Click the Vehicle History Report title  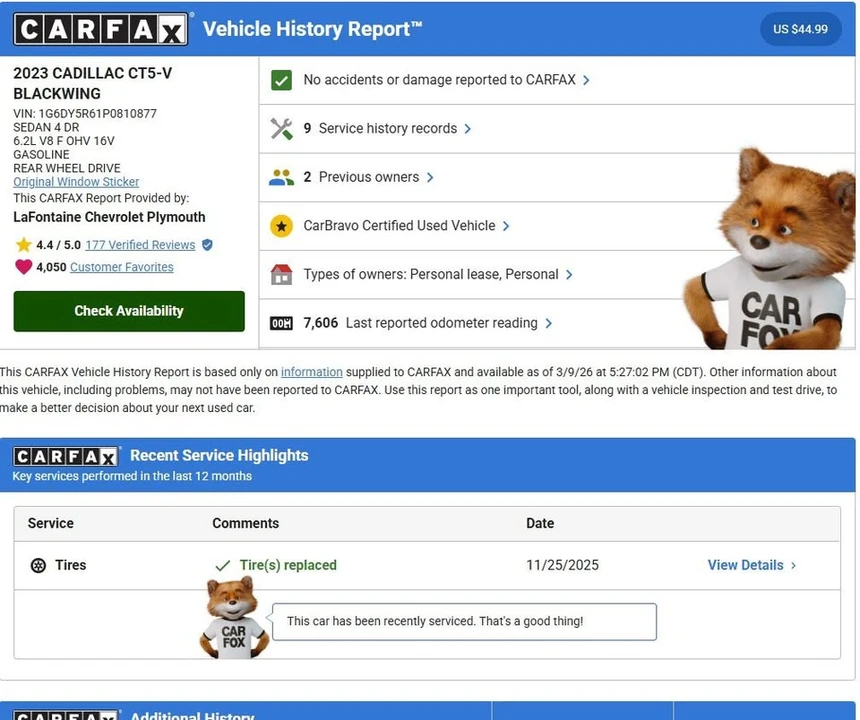pyautogui.click(x=313, y=29)
